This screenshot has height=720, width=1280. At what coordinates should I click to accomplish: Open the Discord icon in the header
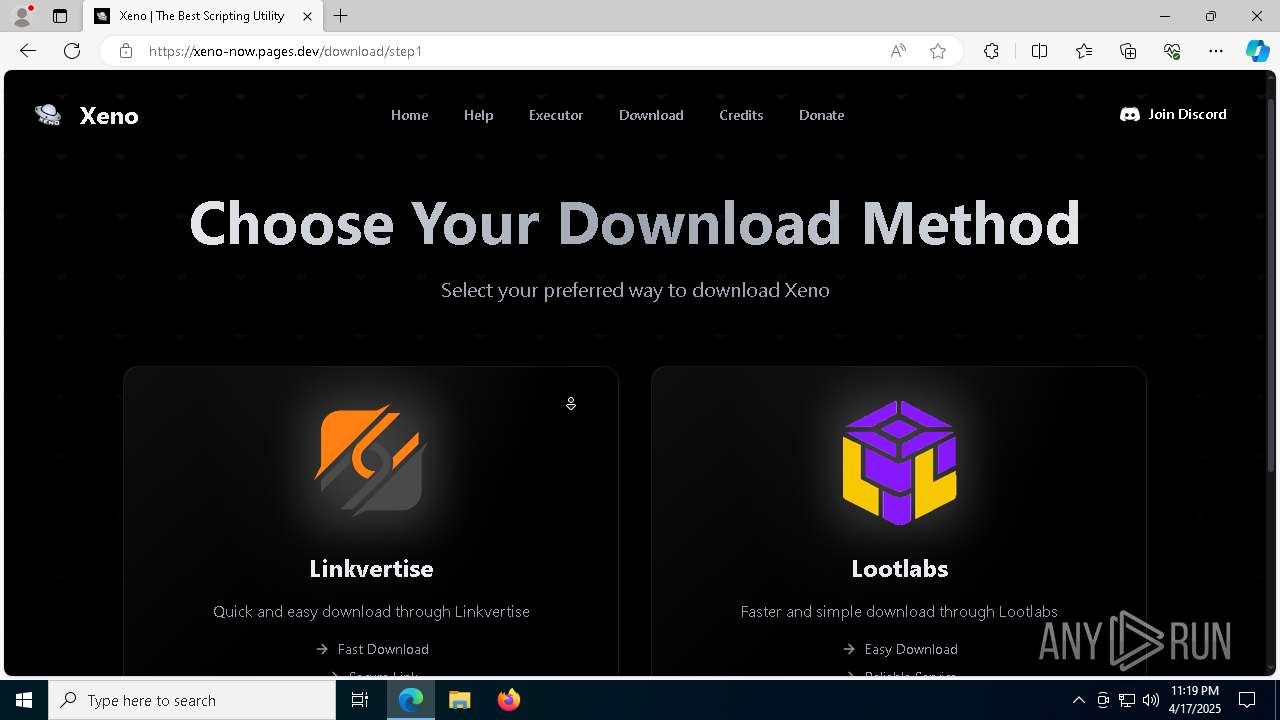point(1130,115)
